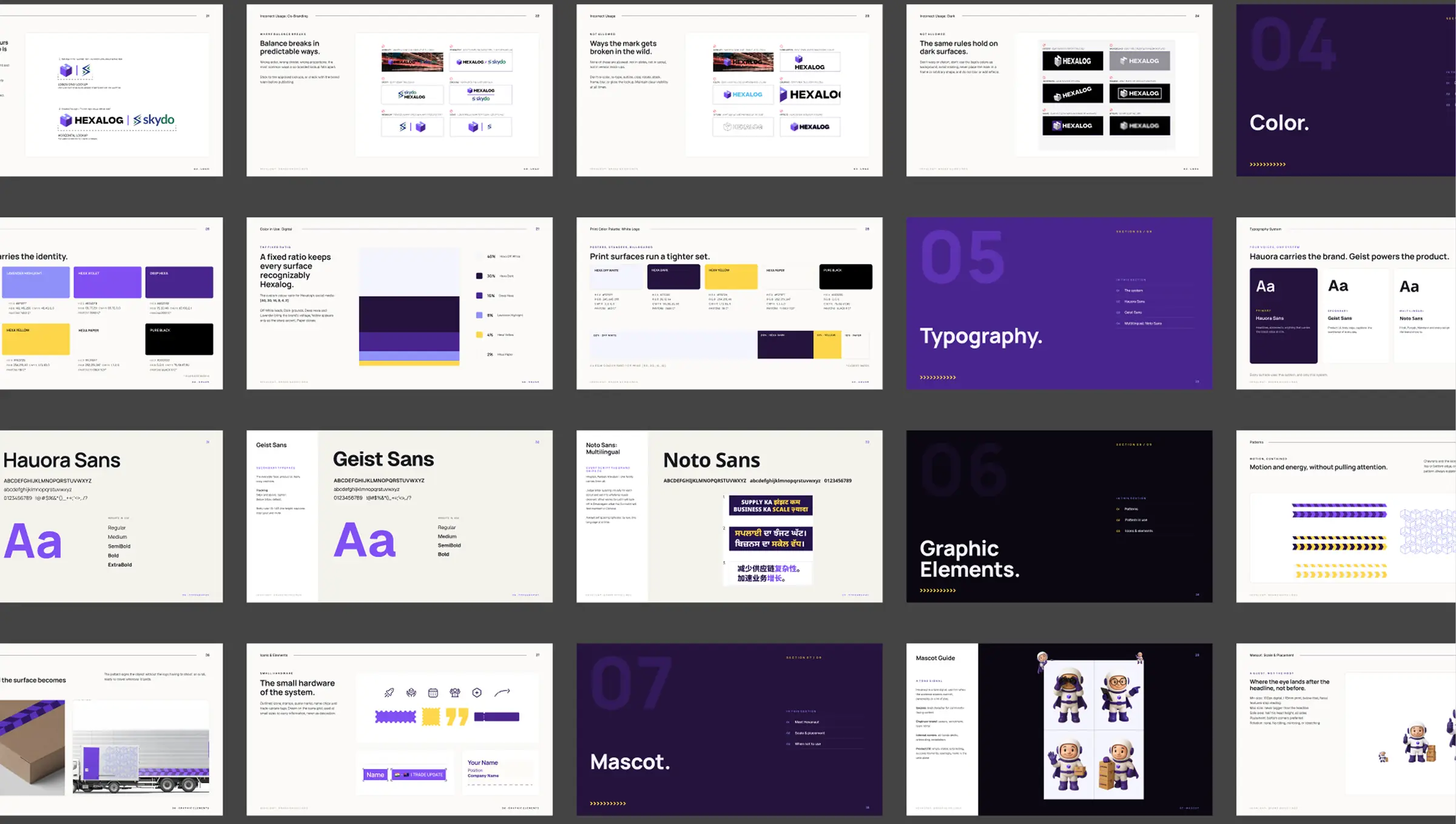Select the Pure Black swatch on the print palette slide
Viewport: 1456px width, 824px height.
846,277
